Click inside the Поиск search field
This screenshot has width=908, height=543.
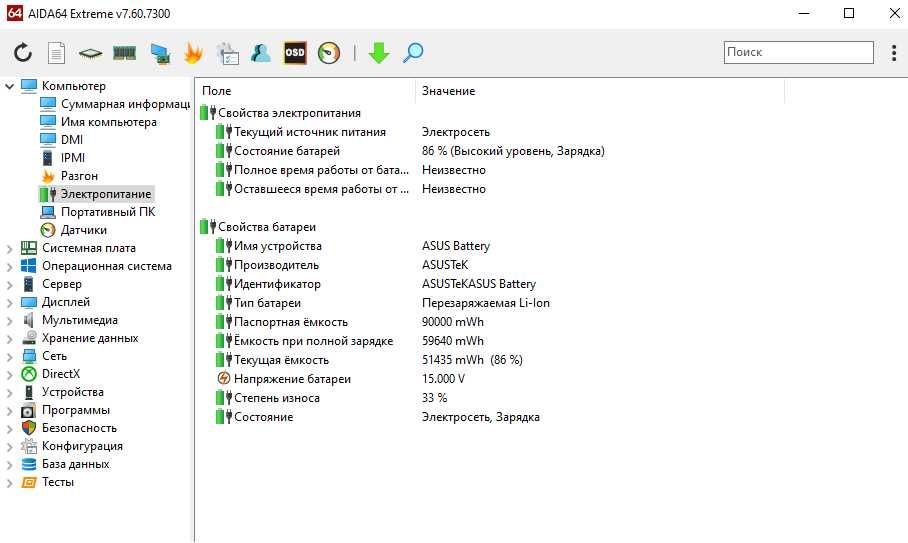coord(799,52)
